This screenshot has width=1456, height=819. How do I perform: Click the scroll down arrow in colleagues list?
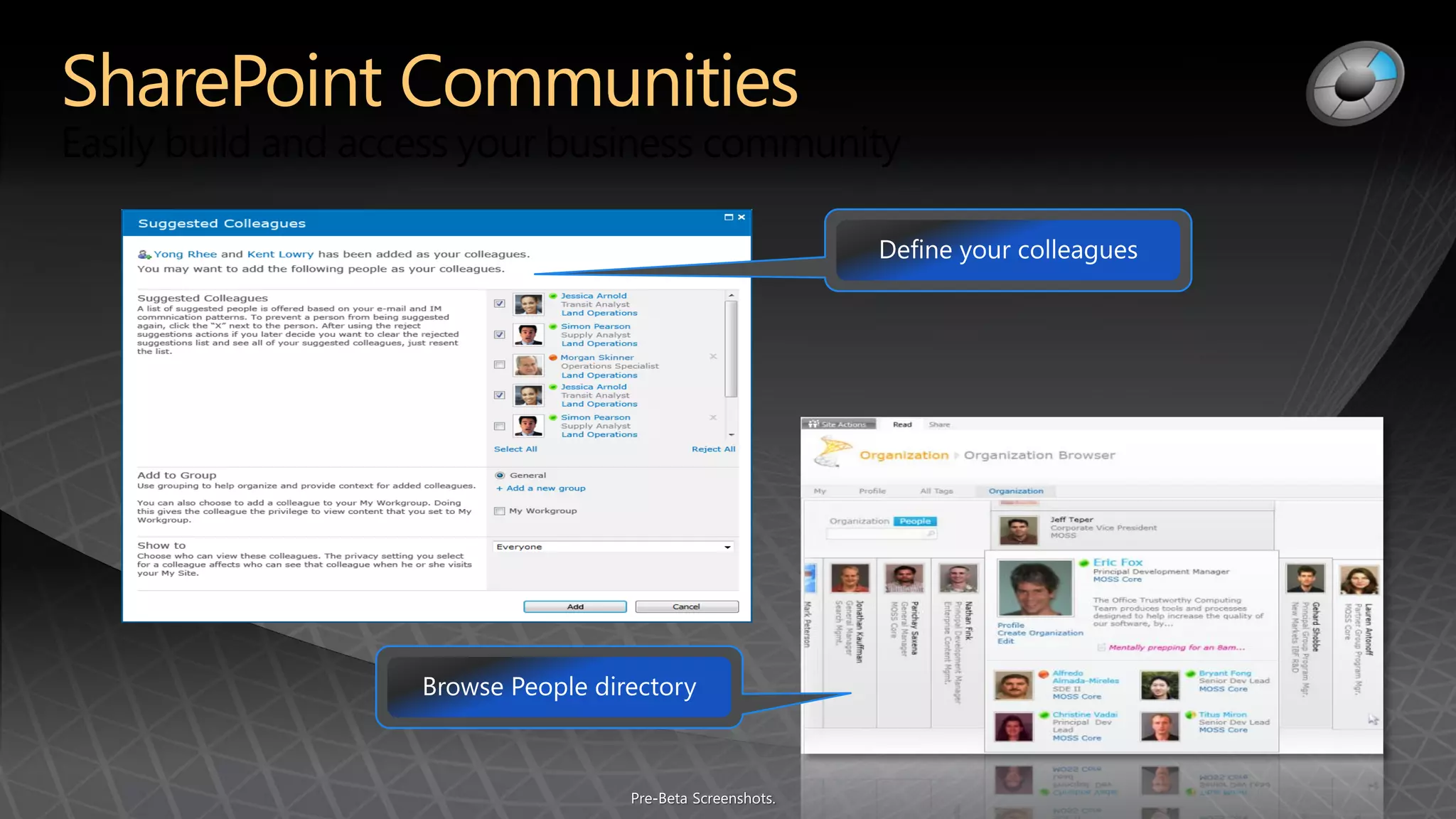[731, 434]
